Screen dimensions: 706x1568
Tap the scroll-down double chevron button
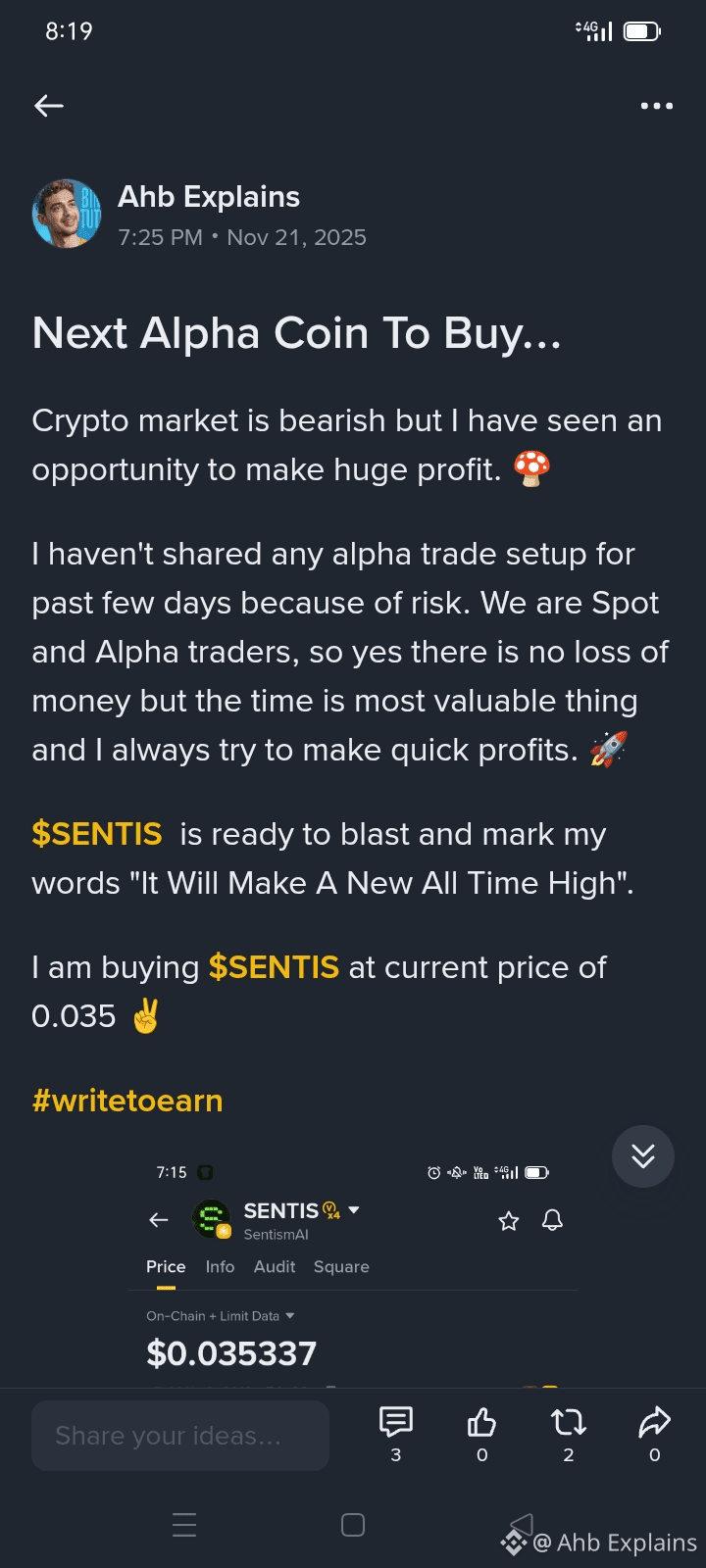642,1156
